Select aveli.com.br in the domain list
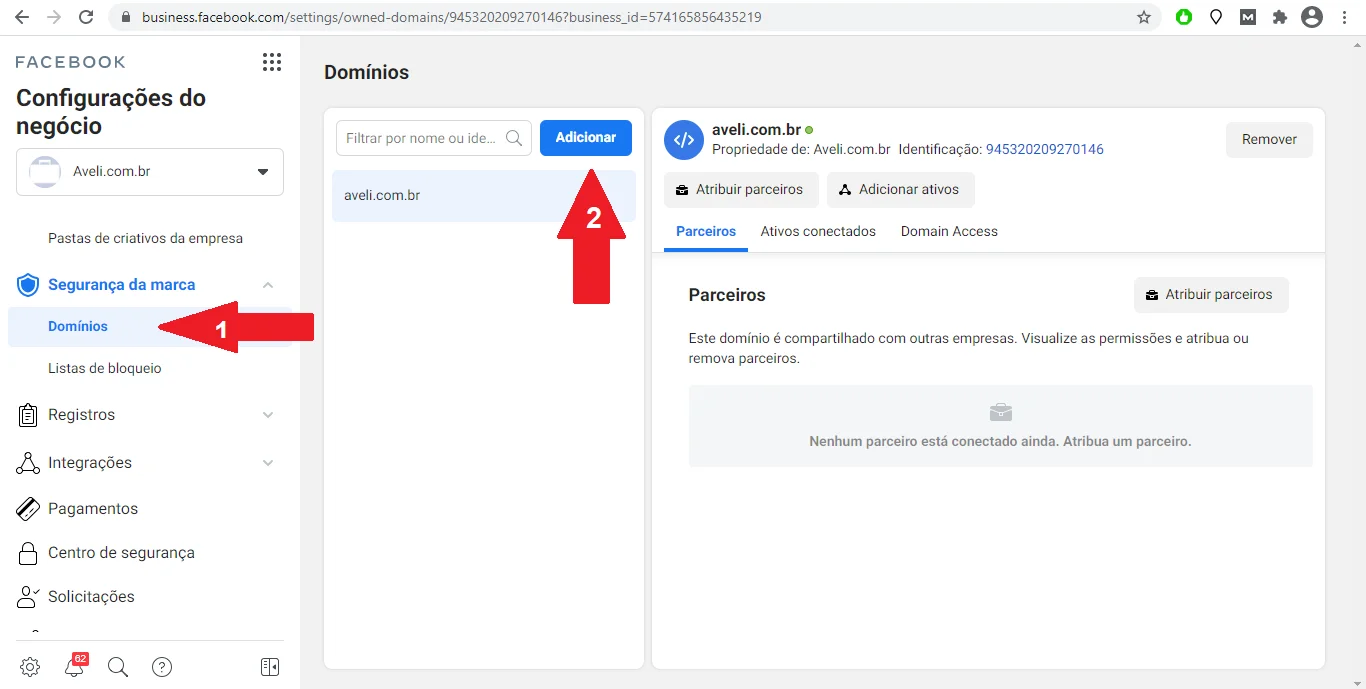Viewport: 1366px width, 689px height. coord(484,196)
